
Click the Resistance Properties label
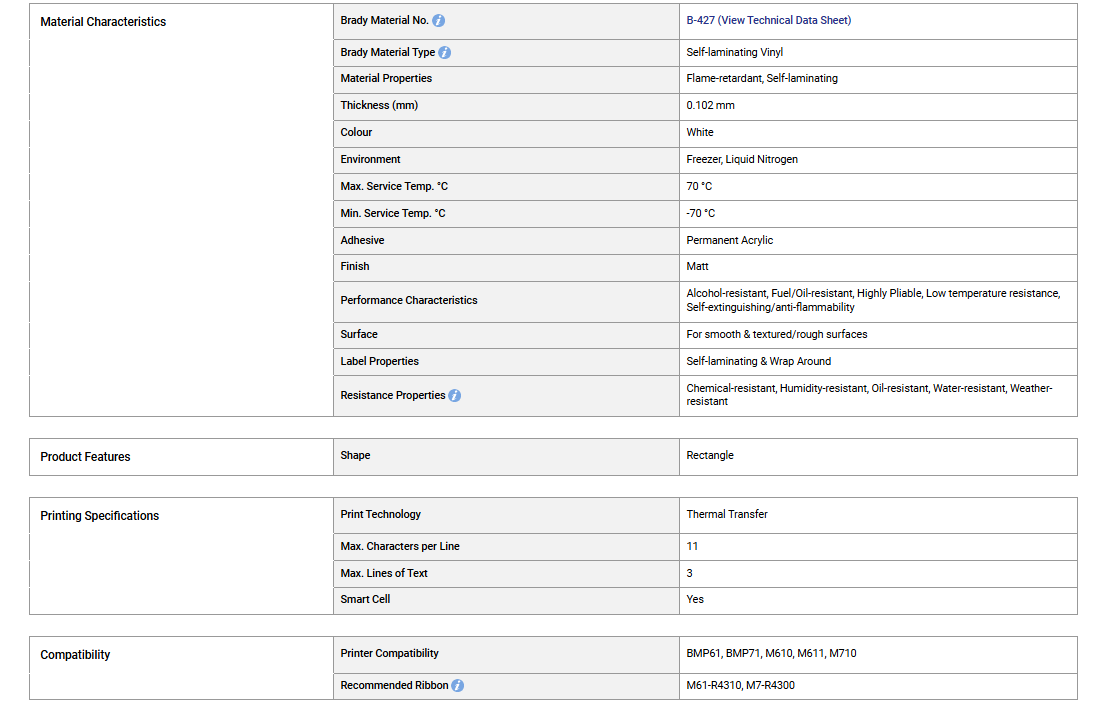393,396
